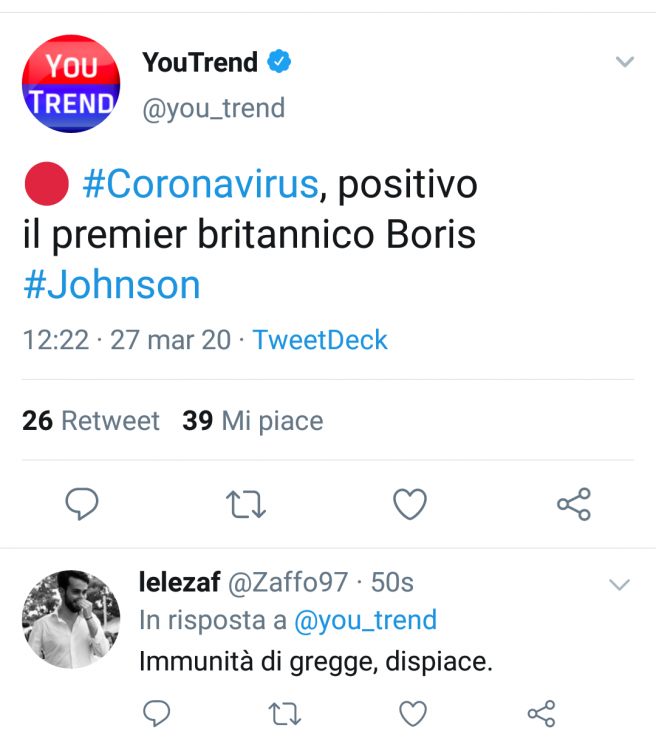Image resolution: width=656 pixels, height=750 pixels.
Task: Open the lelezaf username
Action: click(179, 582)
